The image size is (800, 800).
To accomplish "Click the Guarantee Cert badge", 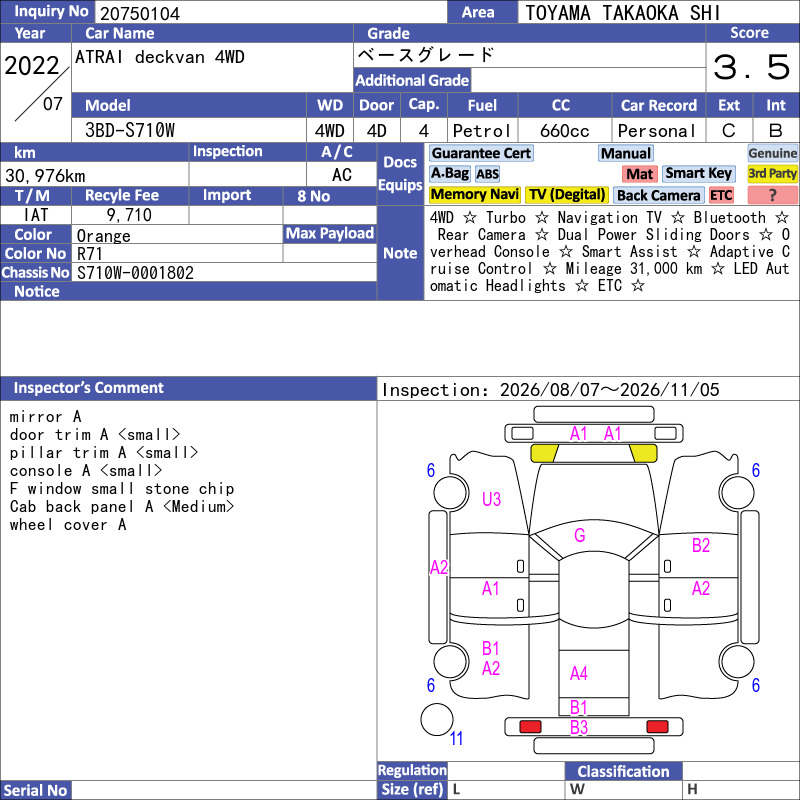I will click(481, 153).
